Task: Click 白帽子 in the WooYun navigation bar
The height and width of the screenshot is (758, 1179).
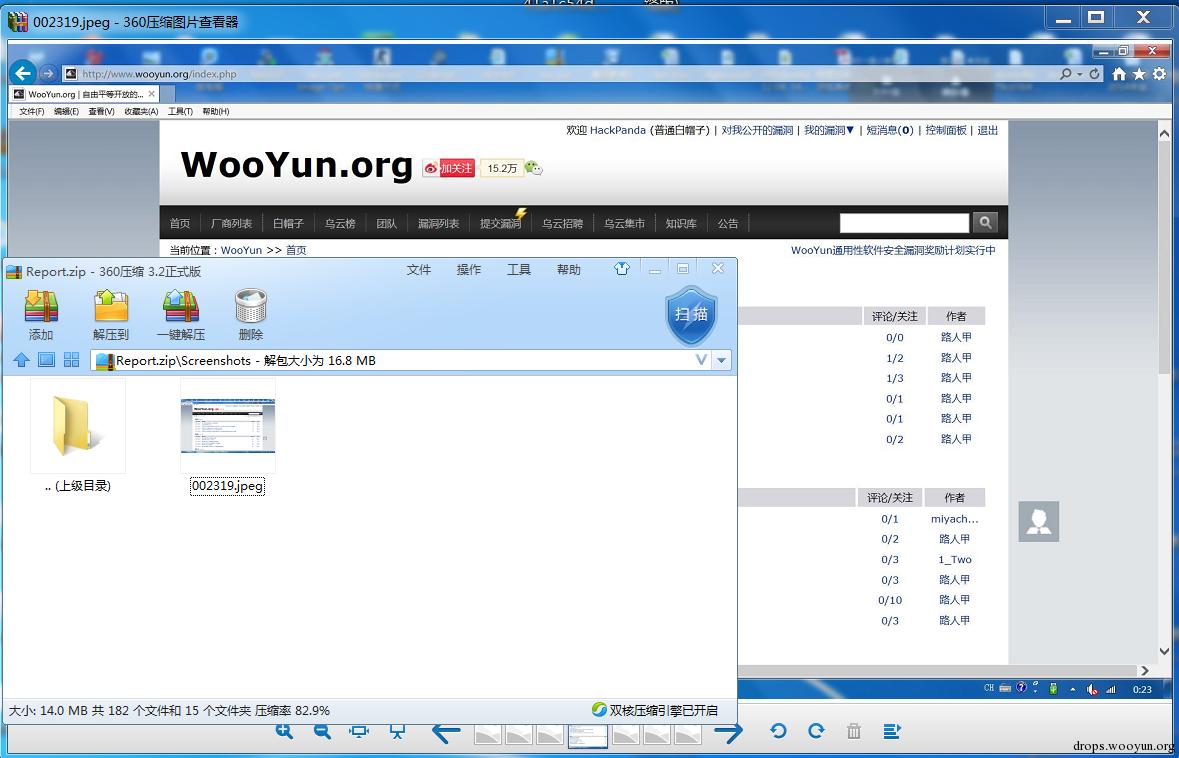Action: click(x=288, y=223)
